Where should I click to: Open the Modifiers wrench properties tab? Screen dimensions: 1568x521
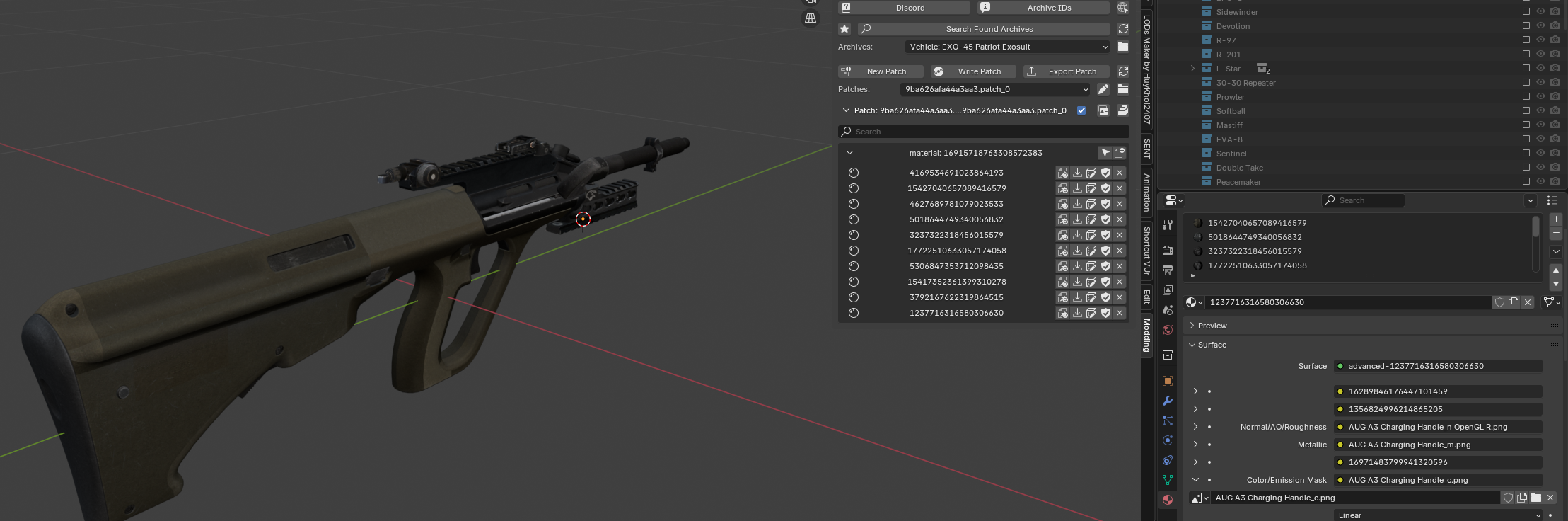coord(1168,401)
